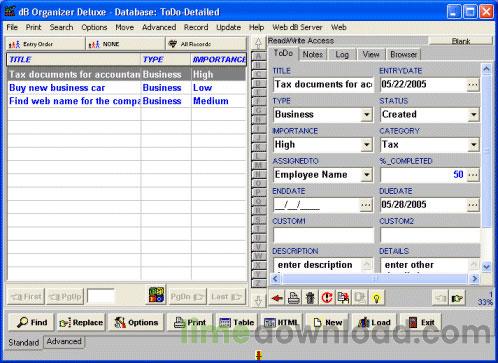Viewport: 498px width, 363px height.
Task: Click into the TITLE input field
Action: click(x=323, y=85)
